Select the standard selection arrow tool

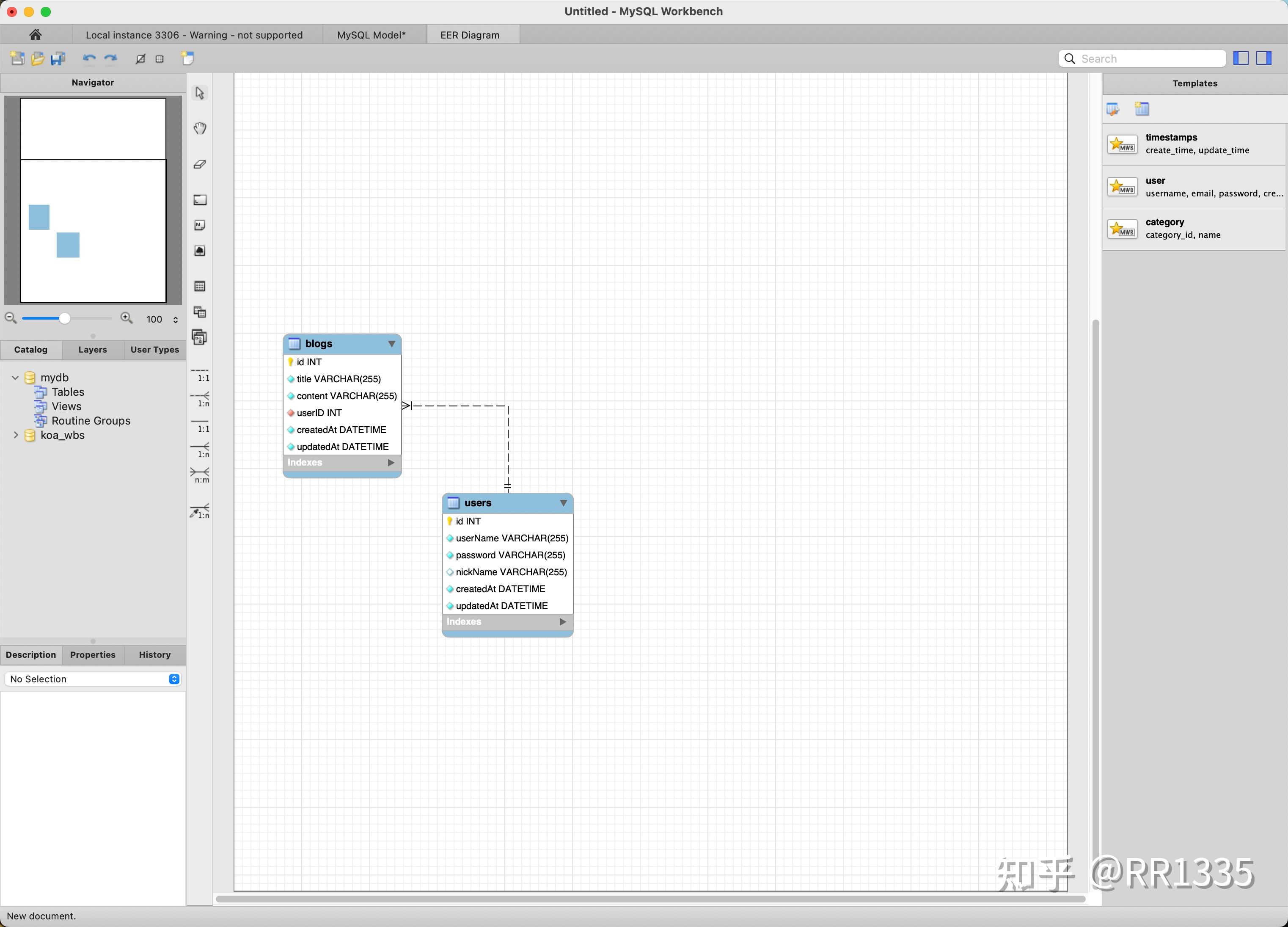pyautogui.click(x=199, y=93)
